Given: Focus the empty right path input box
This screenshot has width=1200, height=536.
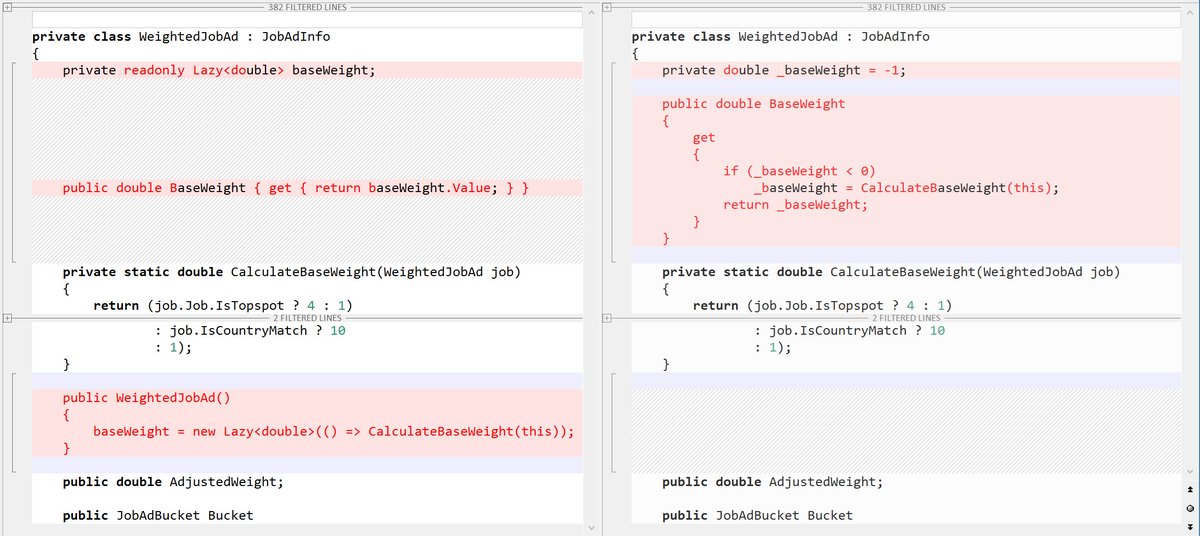Looking at the screenshot, I should point(907,20).
